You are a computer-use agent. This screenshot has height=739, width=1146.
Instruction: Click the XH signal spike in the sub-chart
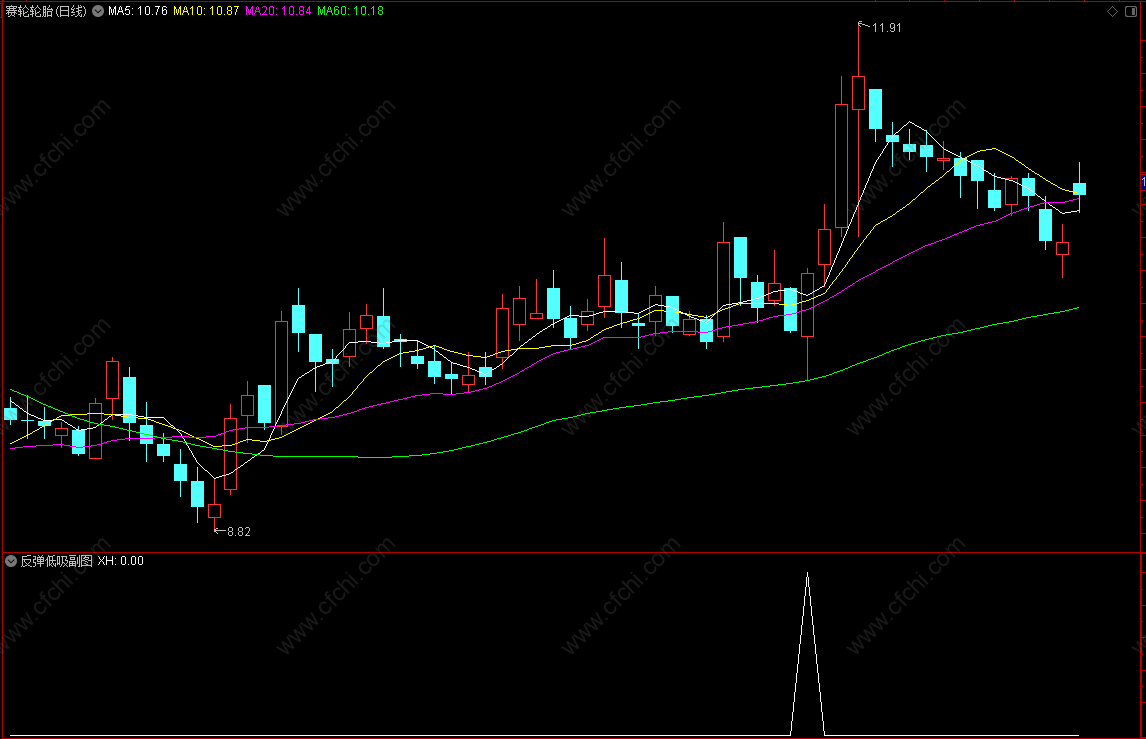pos(808,653)
